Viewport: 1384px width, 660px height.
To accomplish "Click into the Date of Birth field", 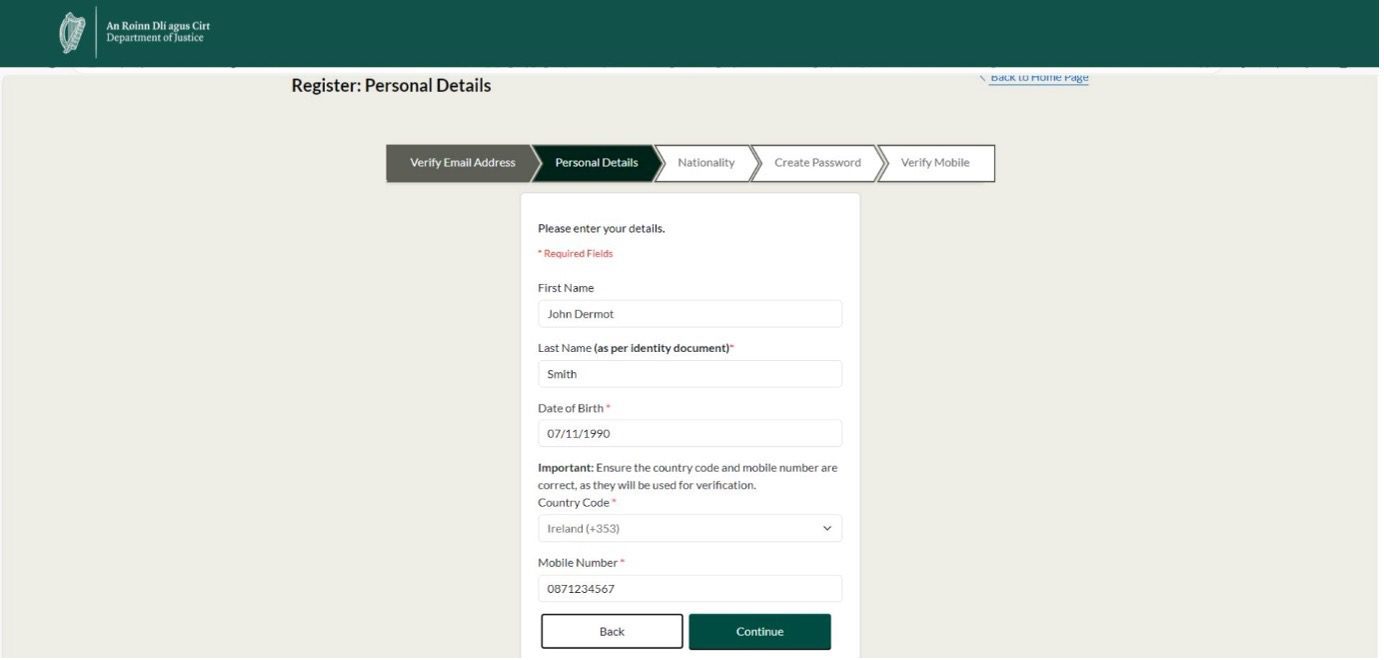I will pos(689,434).
